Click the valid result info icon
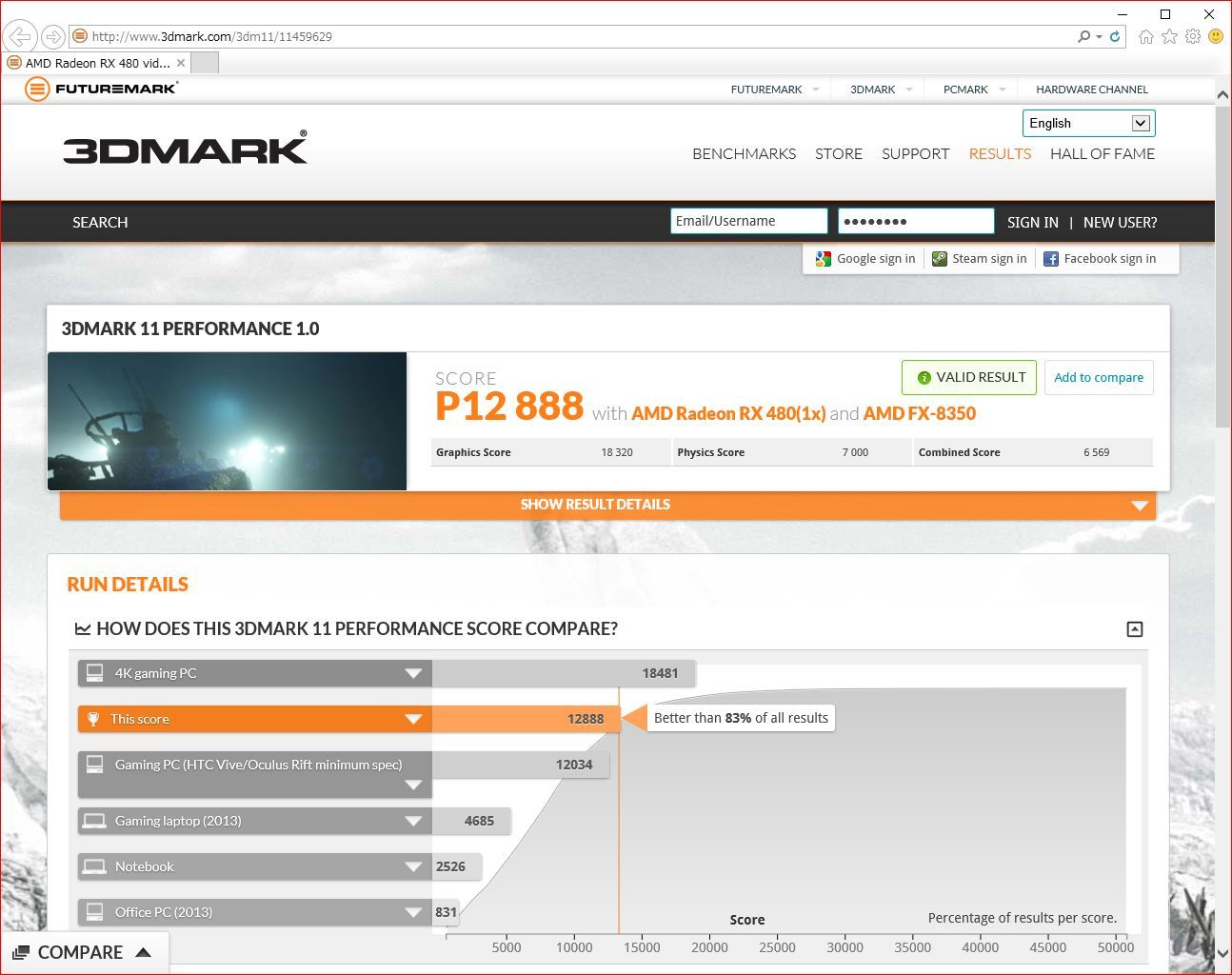The image size is (1232, 975). [x=924, y=378]
